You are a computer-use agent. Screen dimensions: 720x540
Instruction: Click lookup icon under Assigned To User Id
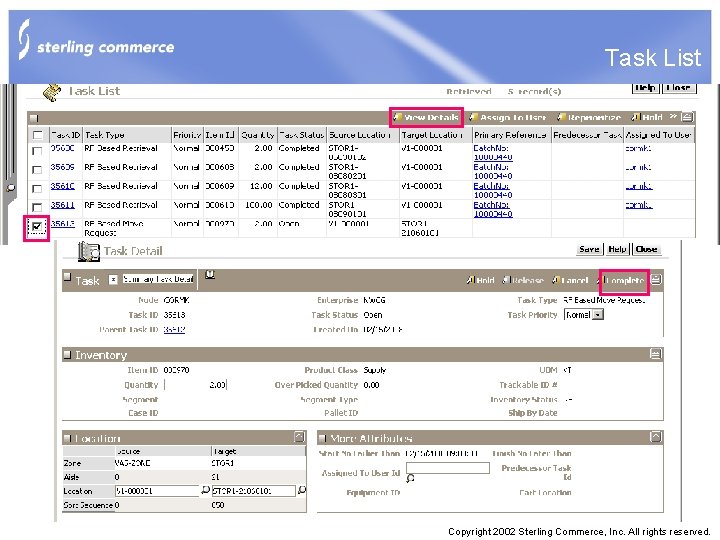pos(410,478)
